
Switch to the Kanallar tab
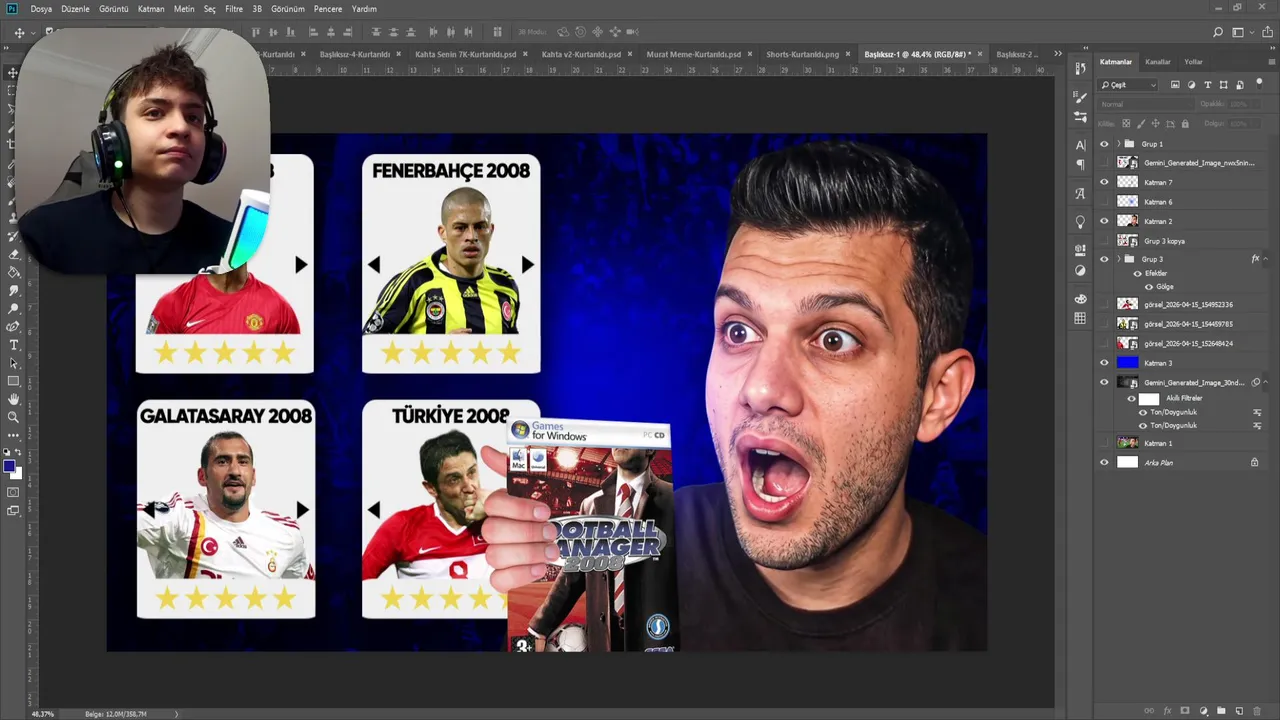pyautogui.click(x=1158, y=62)
